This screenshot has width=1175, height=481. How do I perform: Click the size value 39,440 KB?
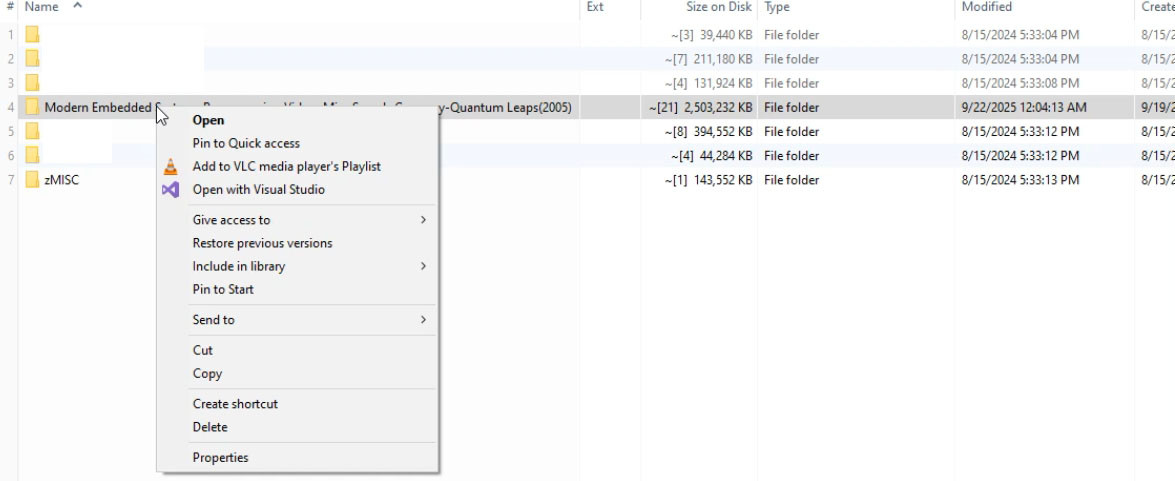pos(728,34)
